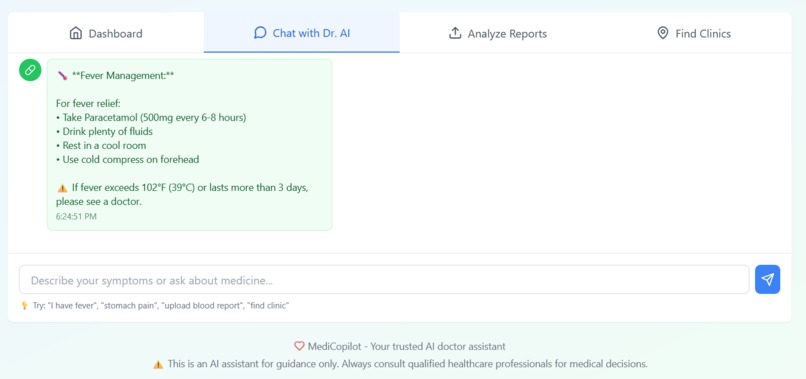Click the warning icon in footer disclaimer
This screenshot has height=379, width=806.
click(x=158, y=364)
